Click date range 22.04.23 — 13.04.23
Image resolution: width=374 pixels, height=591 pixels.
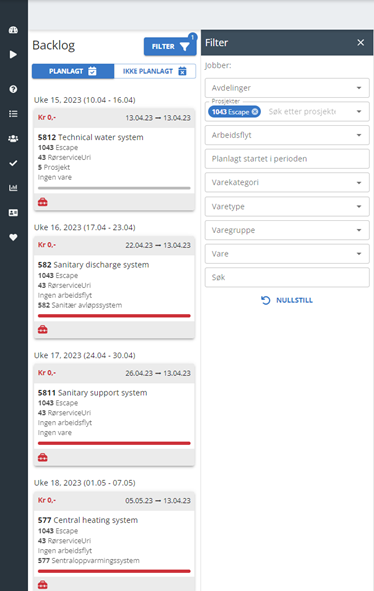(x=158, y=245)
